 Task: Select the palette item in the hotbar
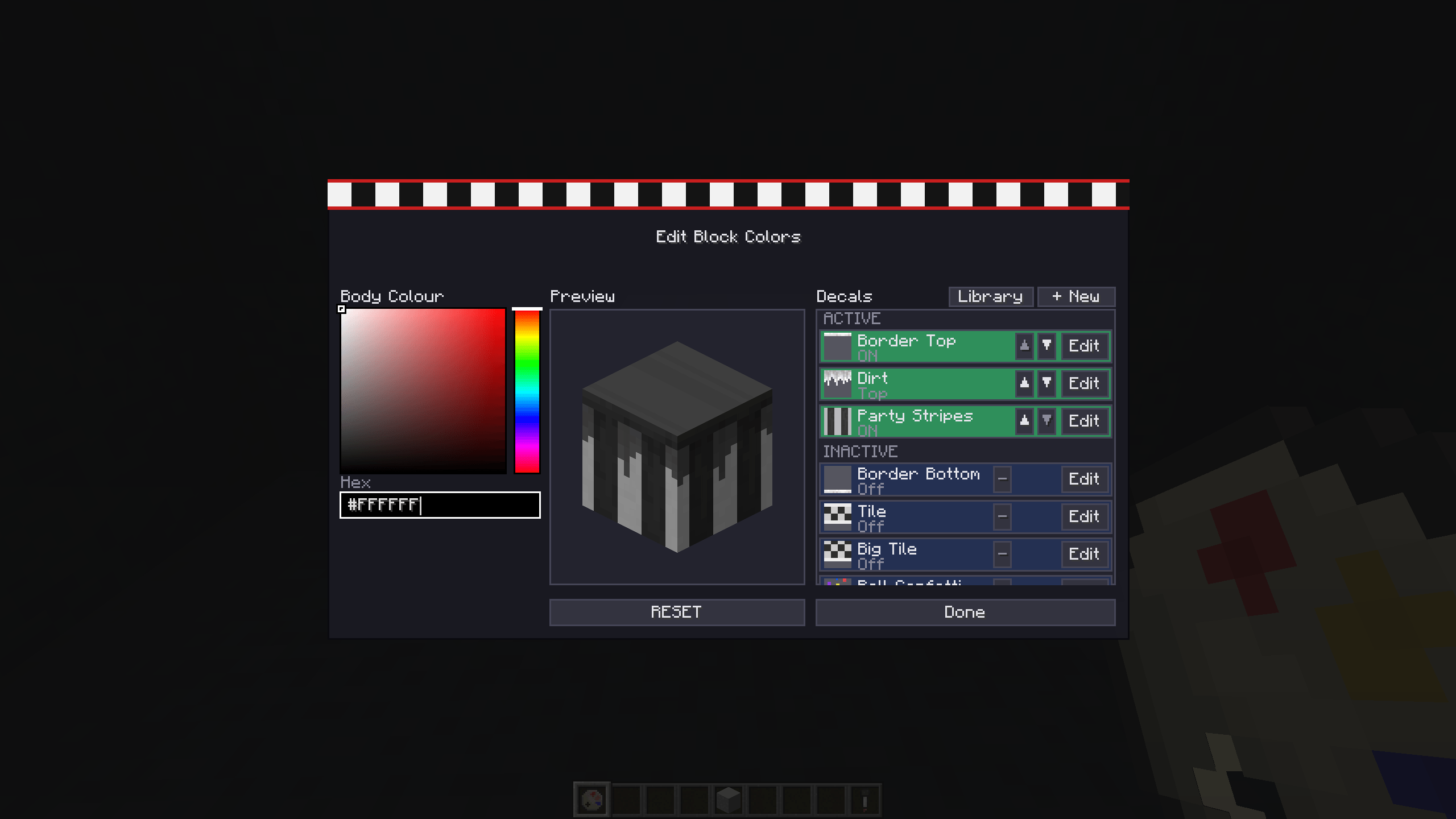tap(591, 800)
